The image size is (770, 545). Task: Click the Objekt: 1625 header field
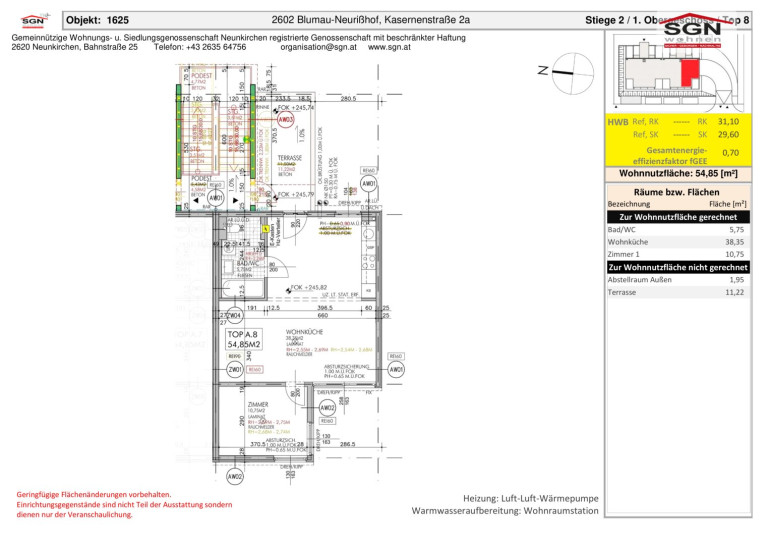(97, 19)
